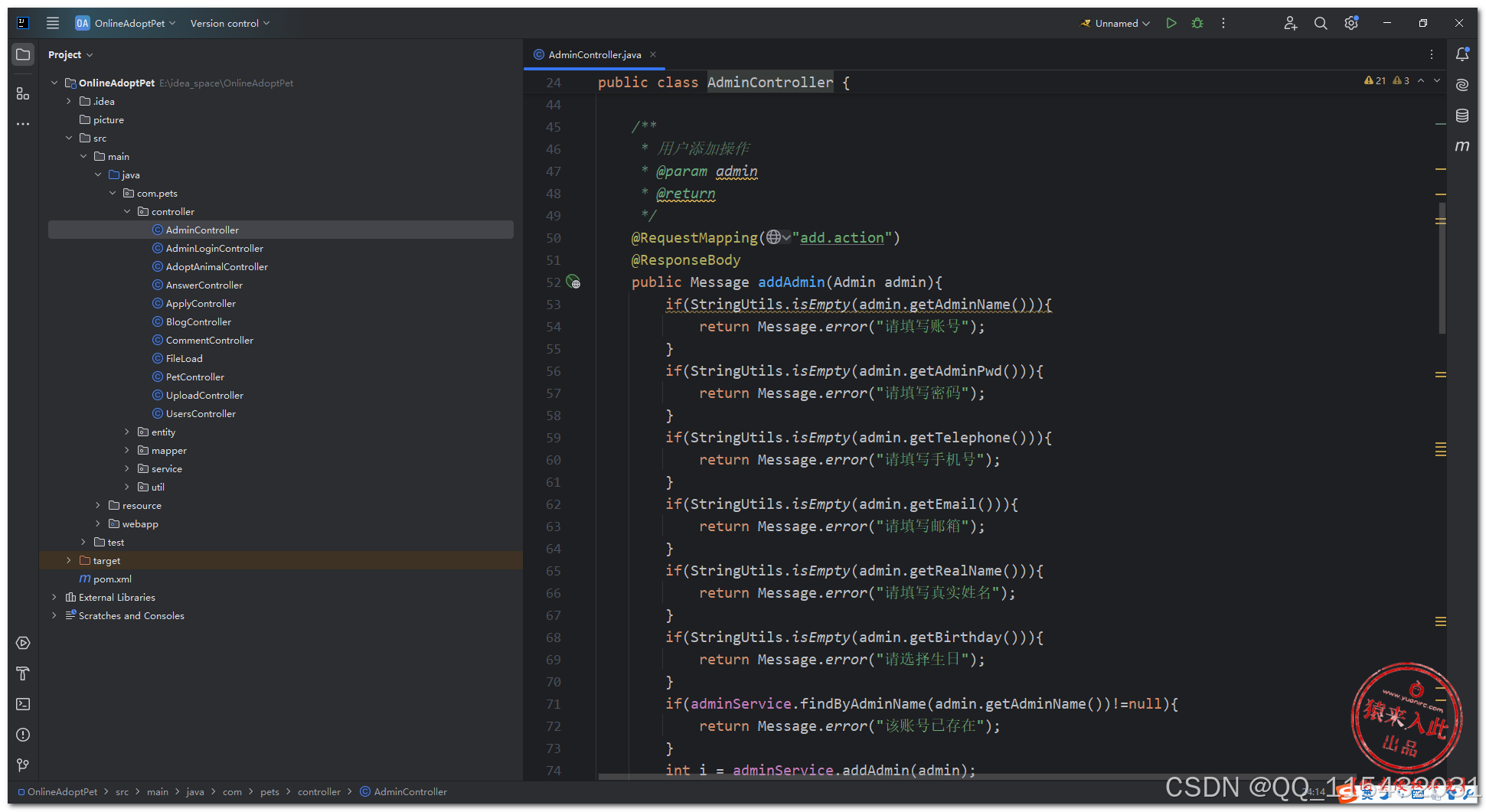
Task: Open more run actions menu
Action: pos(1223,23)
